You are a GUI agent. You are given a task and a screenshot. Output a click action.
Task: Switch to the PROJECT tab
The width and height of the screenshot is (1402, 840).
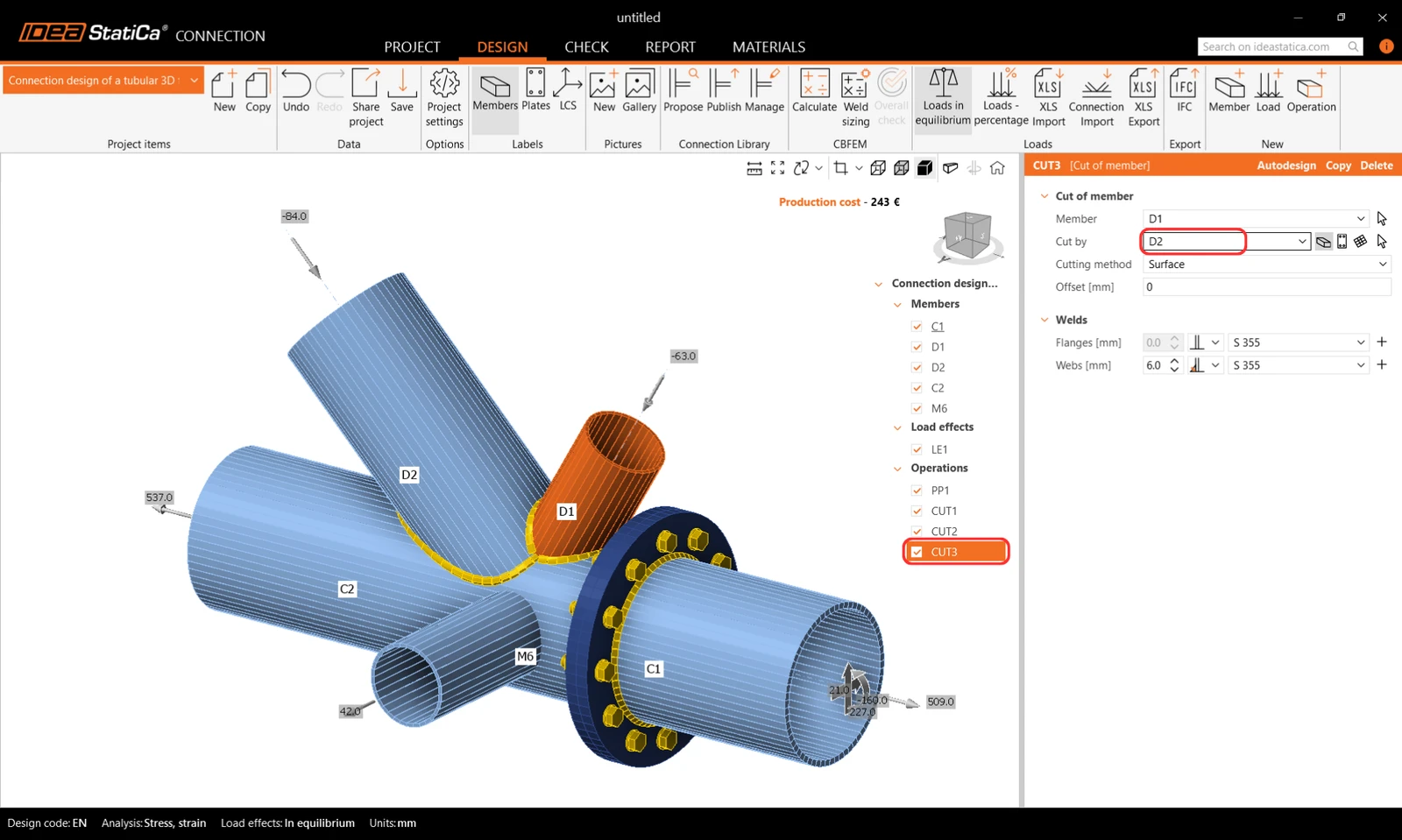pos(412,47)
